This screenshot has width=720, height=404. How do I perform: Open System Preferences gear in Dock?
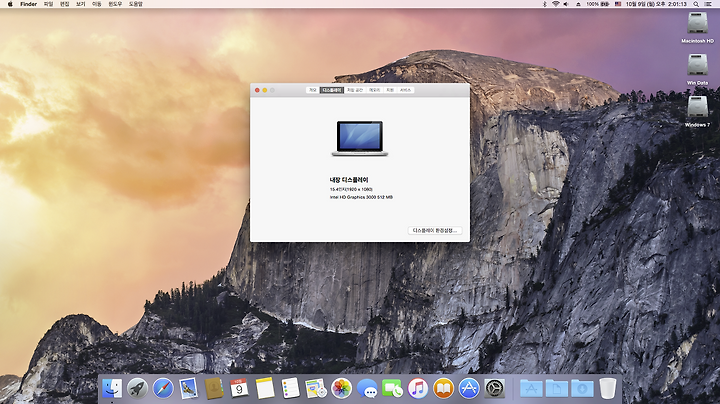tap(495, 388)
